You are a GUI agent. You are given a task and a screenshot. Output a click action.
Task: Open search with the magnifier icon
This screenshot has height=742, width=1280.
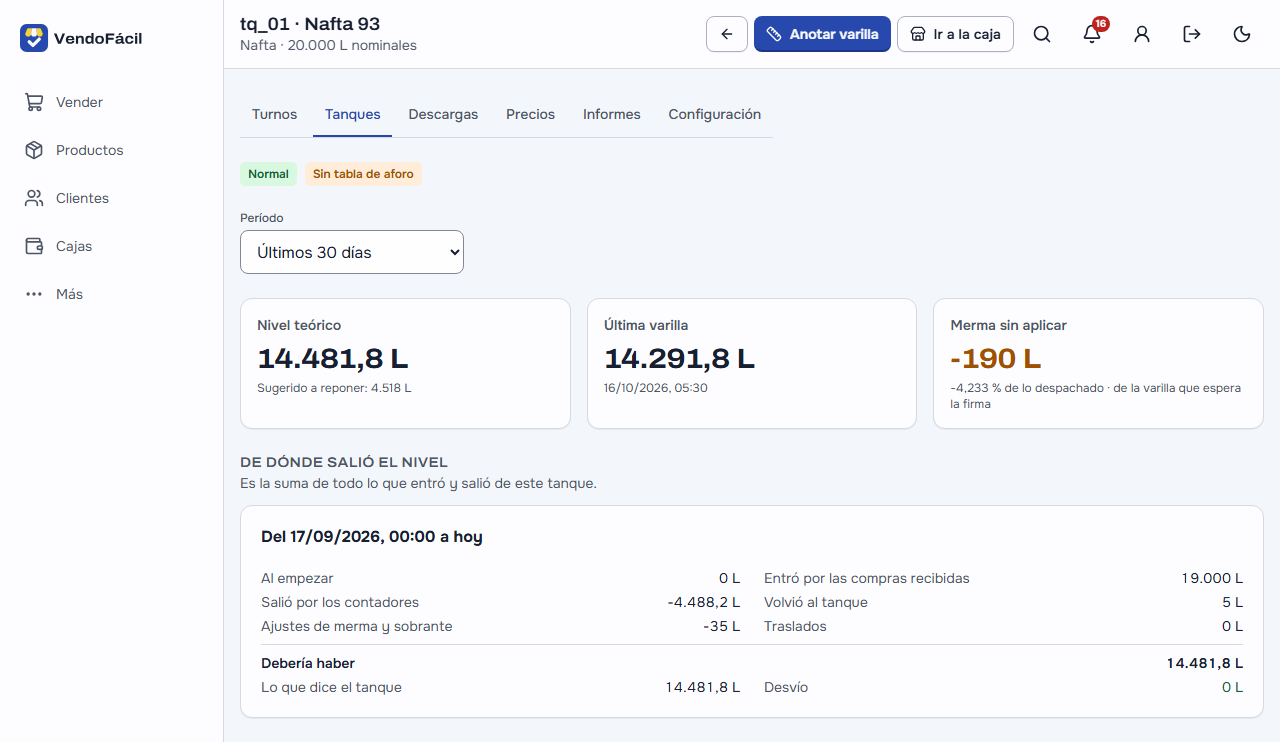click(x=1042, y=34)
